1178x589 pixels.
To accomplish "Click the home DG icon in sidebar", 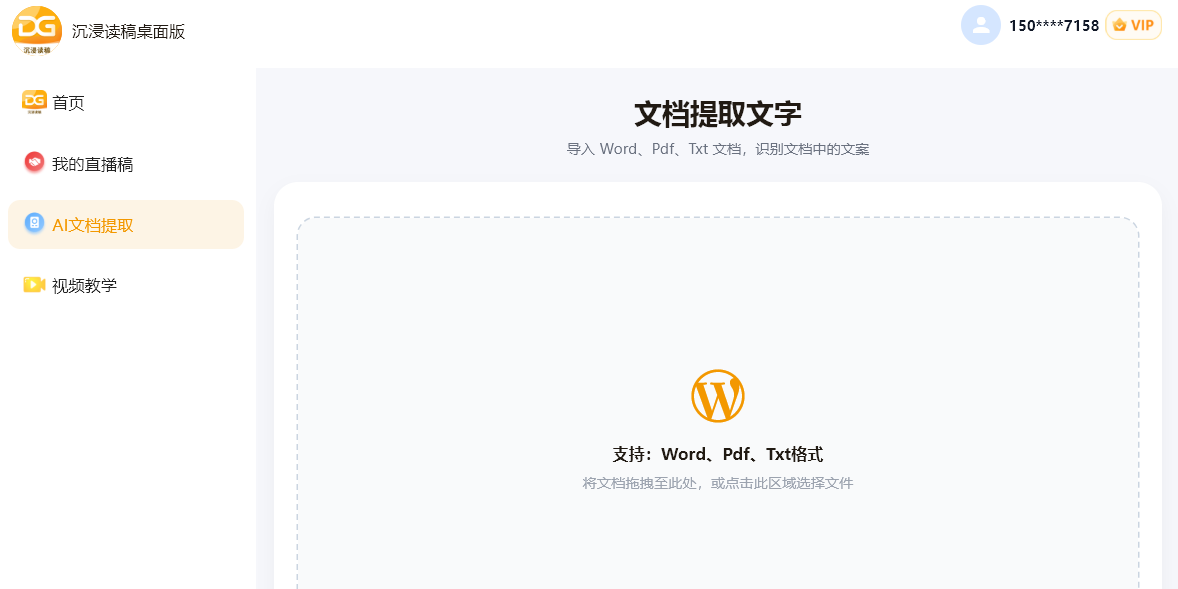I will tap(35, 102).
